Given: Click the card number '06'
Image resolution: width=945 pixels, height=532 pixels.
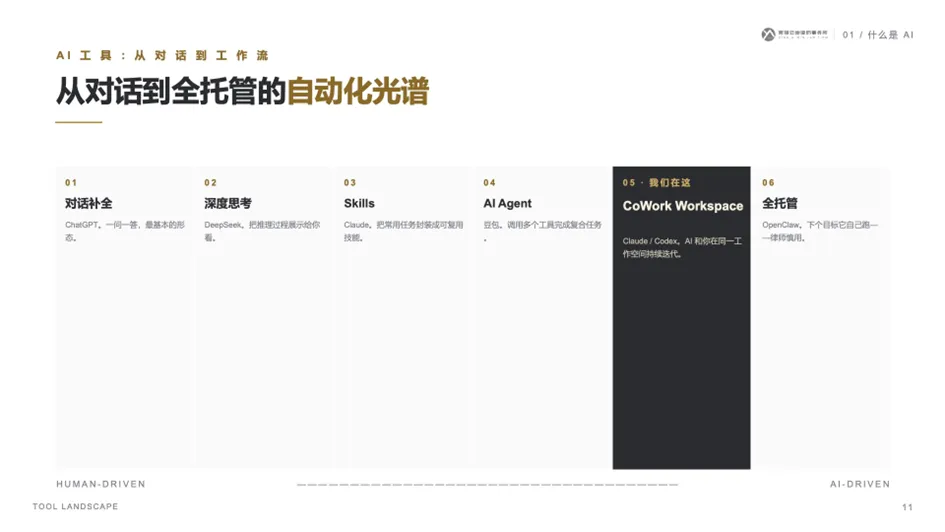Looking at the screenshot, I should point(768,183).
